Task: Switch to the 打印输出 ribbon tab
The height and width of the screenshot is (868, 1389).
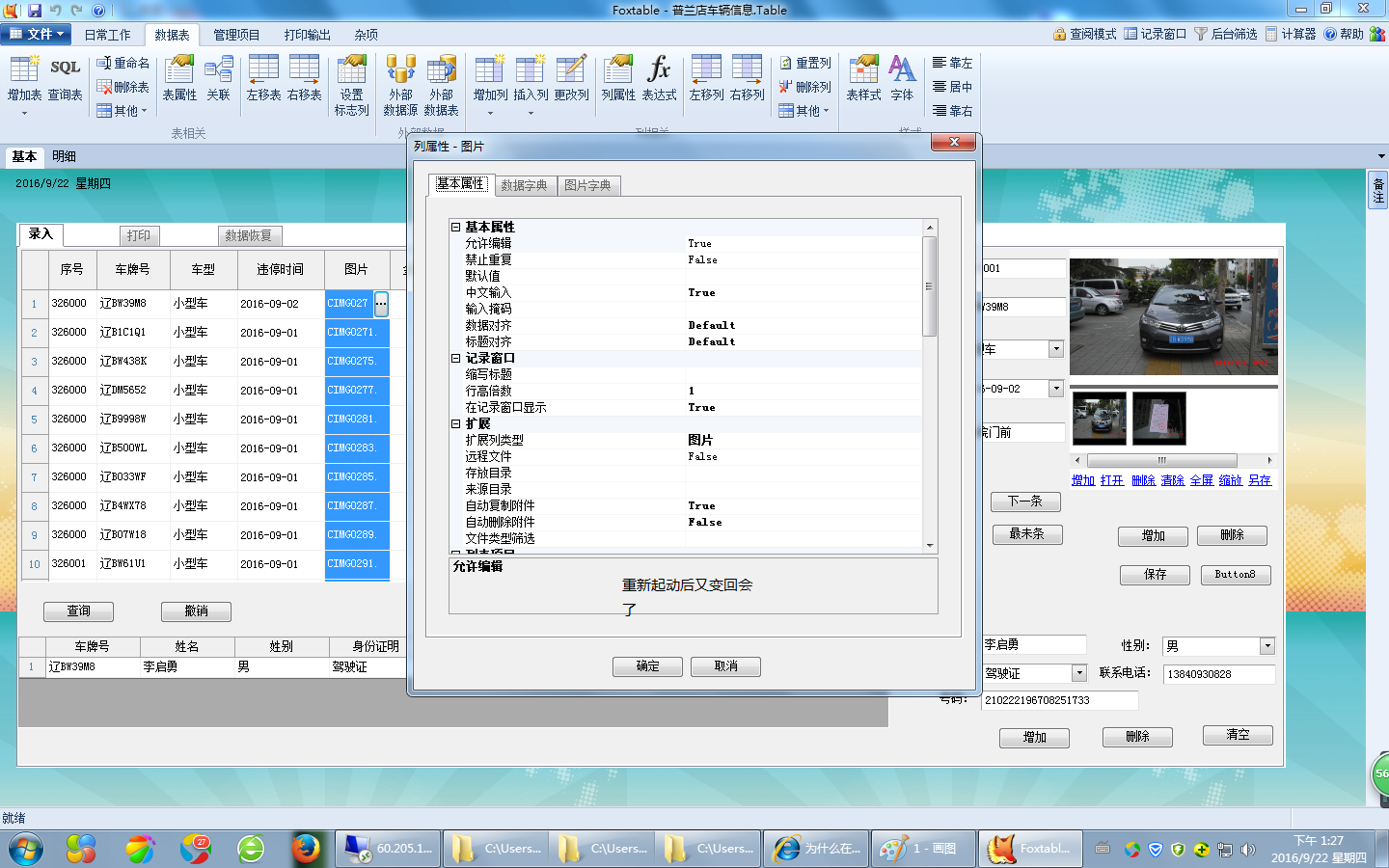Action: [308, 35]
